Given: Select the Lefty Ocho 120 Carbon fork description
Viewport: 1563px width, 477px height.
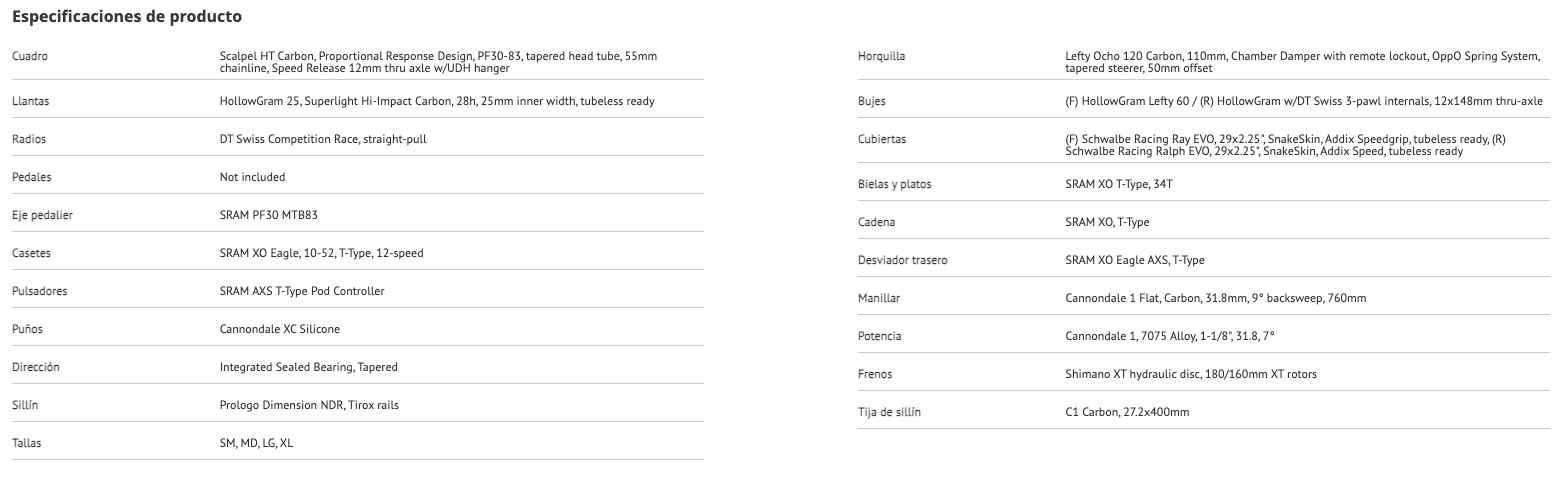Looking at the screenshot, I should pos(1302,62).
